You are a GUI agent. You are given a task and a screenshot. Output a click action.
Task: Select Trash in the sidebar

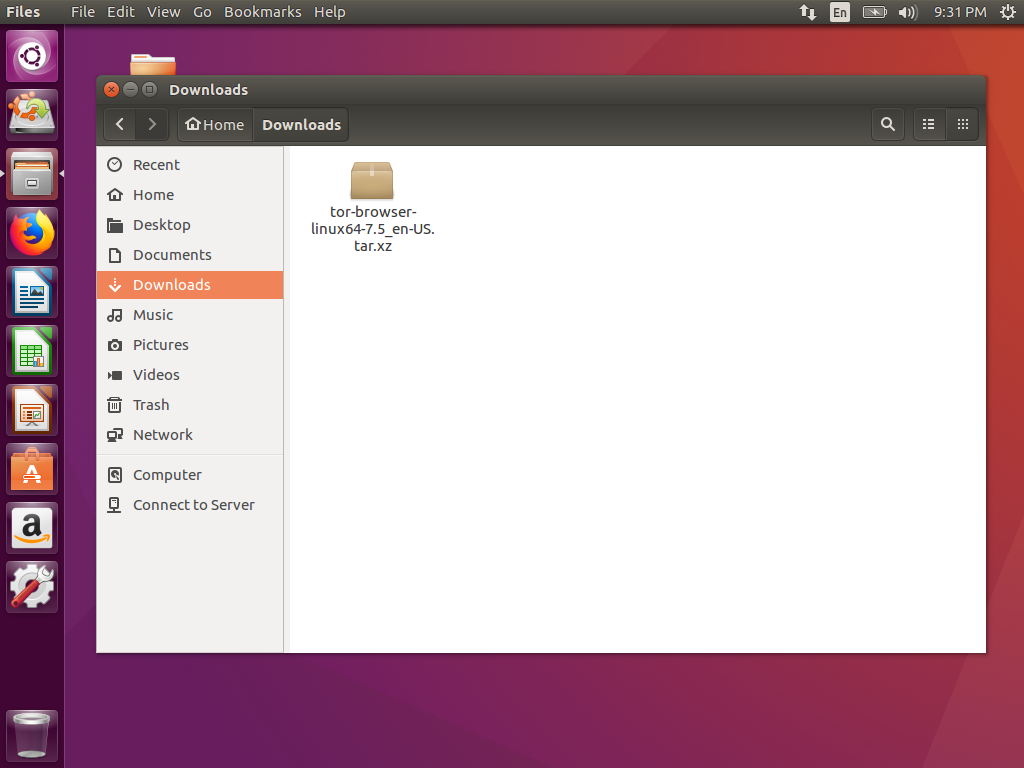[151, 405]
